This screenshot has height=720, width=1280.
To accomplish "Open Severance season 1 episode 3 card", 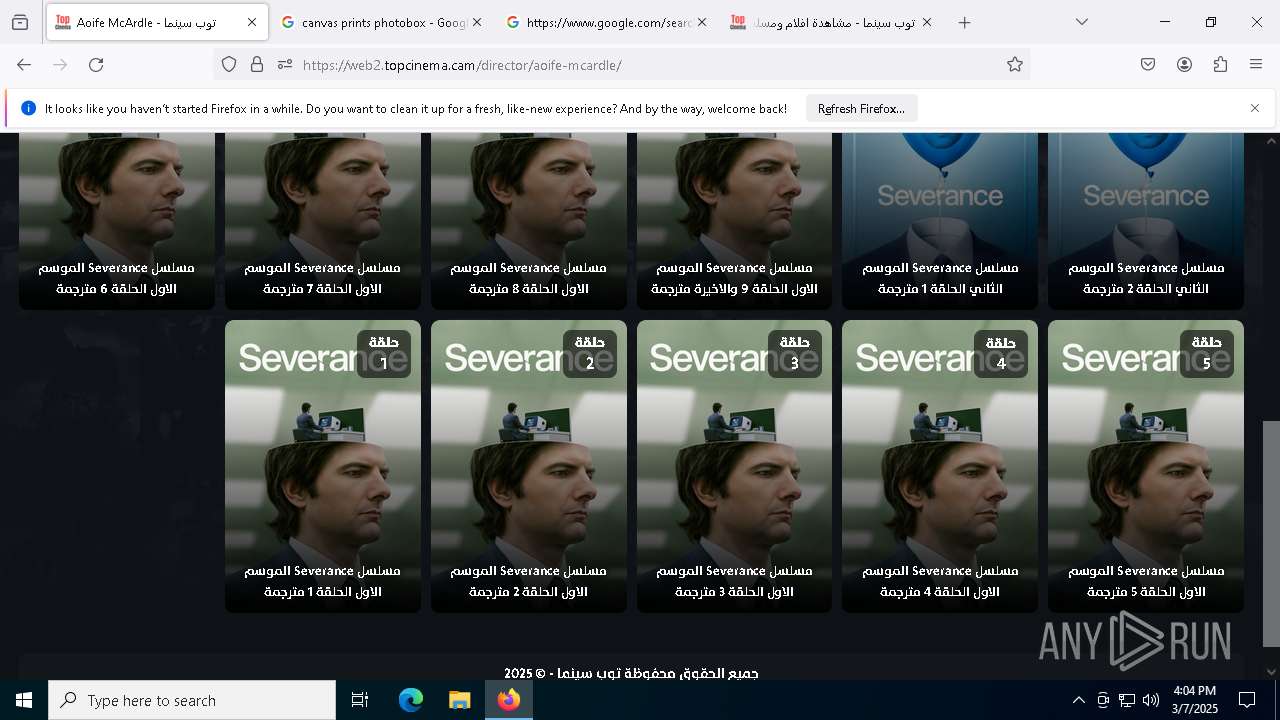I will [x=734, y=466].
